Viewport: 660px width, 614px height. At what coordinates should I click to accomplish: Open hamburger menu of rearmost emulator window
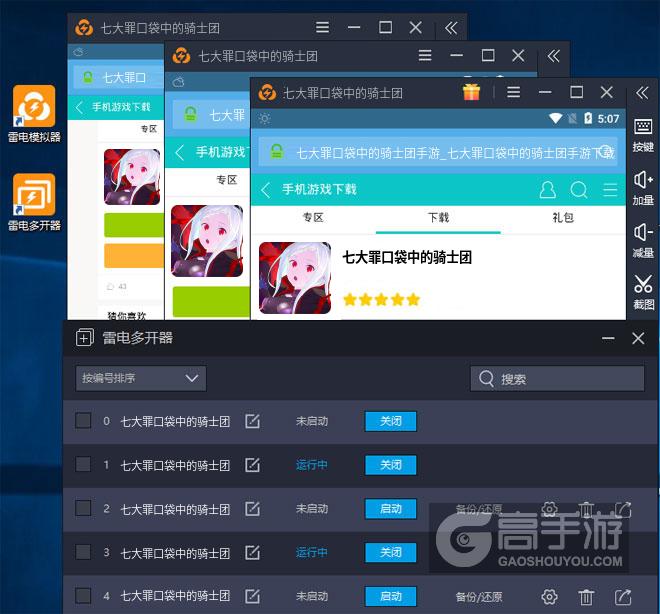pos(322,27)
